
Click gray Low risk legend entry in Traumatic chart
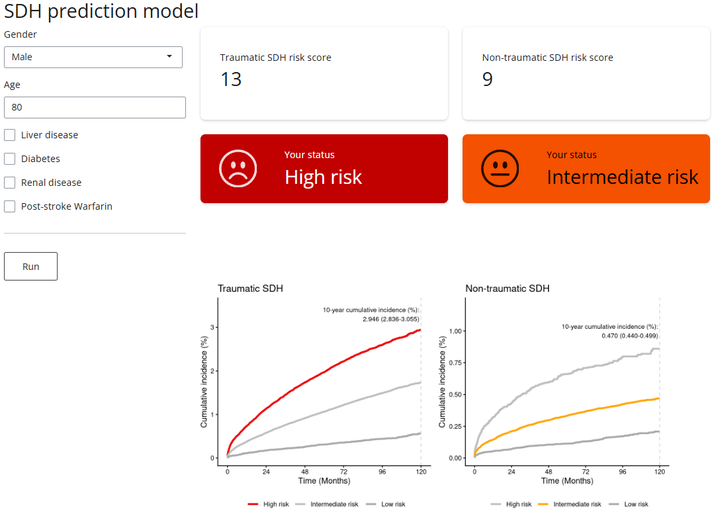click(x=385, y=504)
